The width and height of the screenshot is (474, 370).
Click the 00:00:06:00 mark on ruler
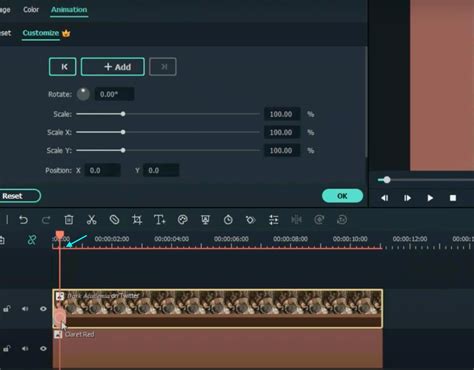tap(231, 239)
